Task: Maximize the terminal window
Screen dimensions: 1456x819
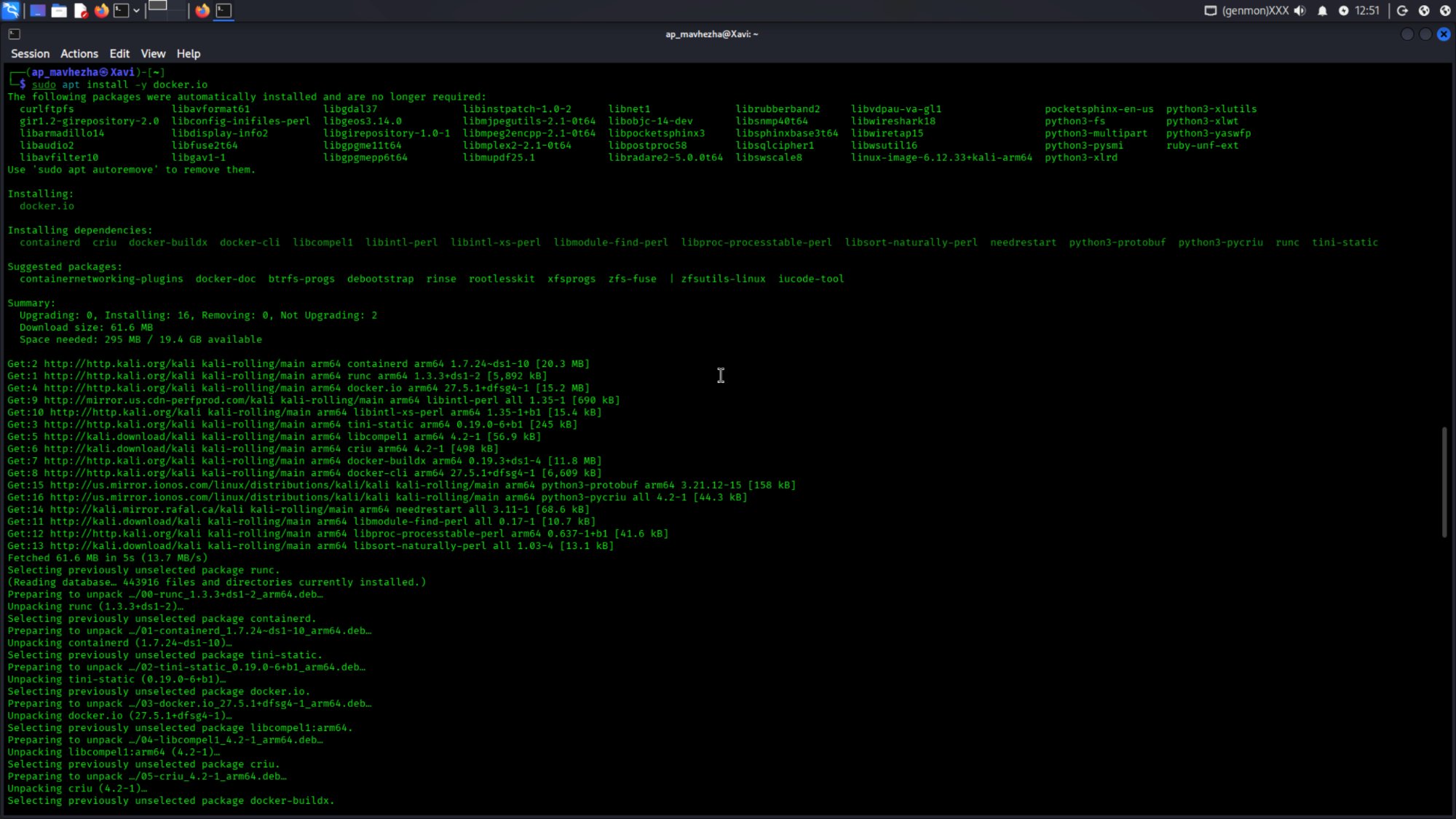Action: tap(1425, 34)
